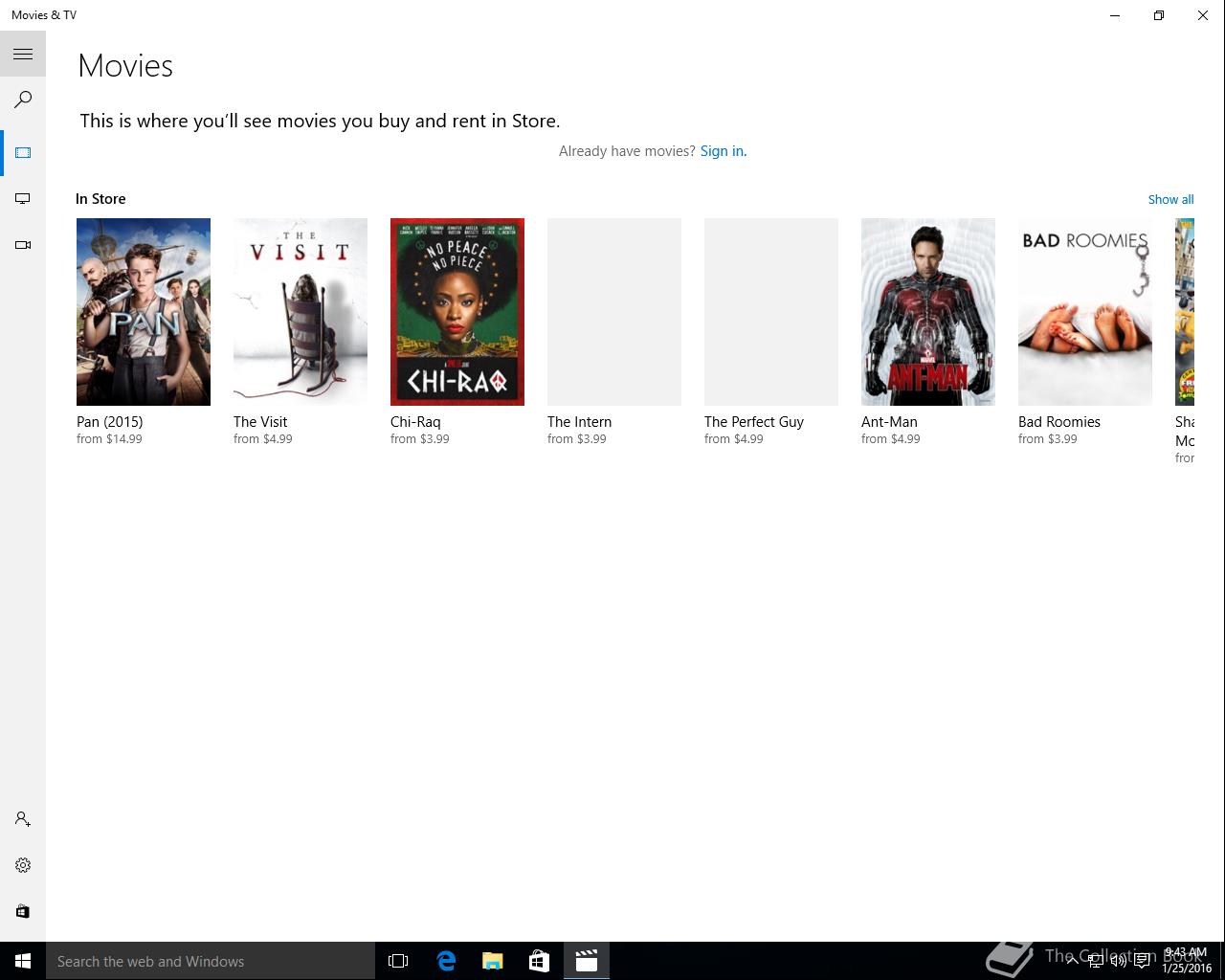Click the Movies & TV taskbar icon

(x=587, y=961)
